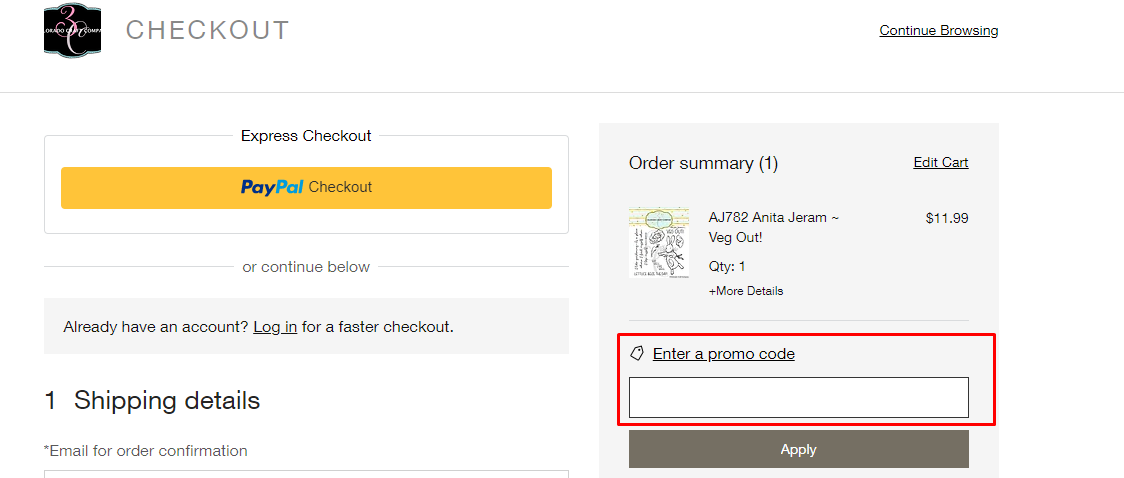Click the Shipping details heading
The width and height of the screenshot is (1124, 478).
point(166,400)
